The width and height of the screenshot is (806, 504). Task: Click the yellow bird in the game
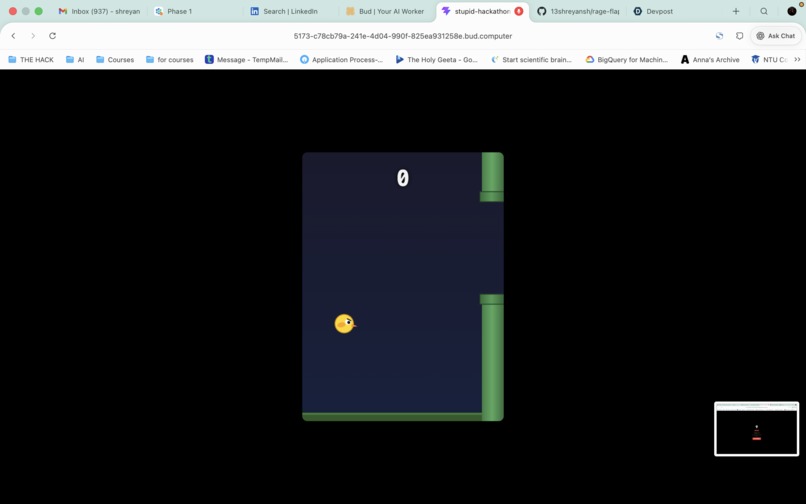[344, 323]
